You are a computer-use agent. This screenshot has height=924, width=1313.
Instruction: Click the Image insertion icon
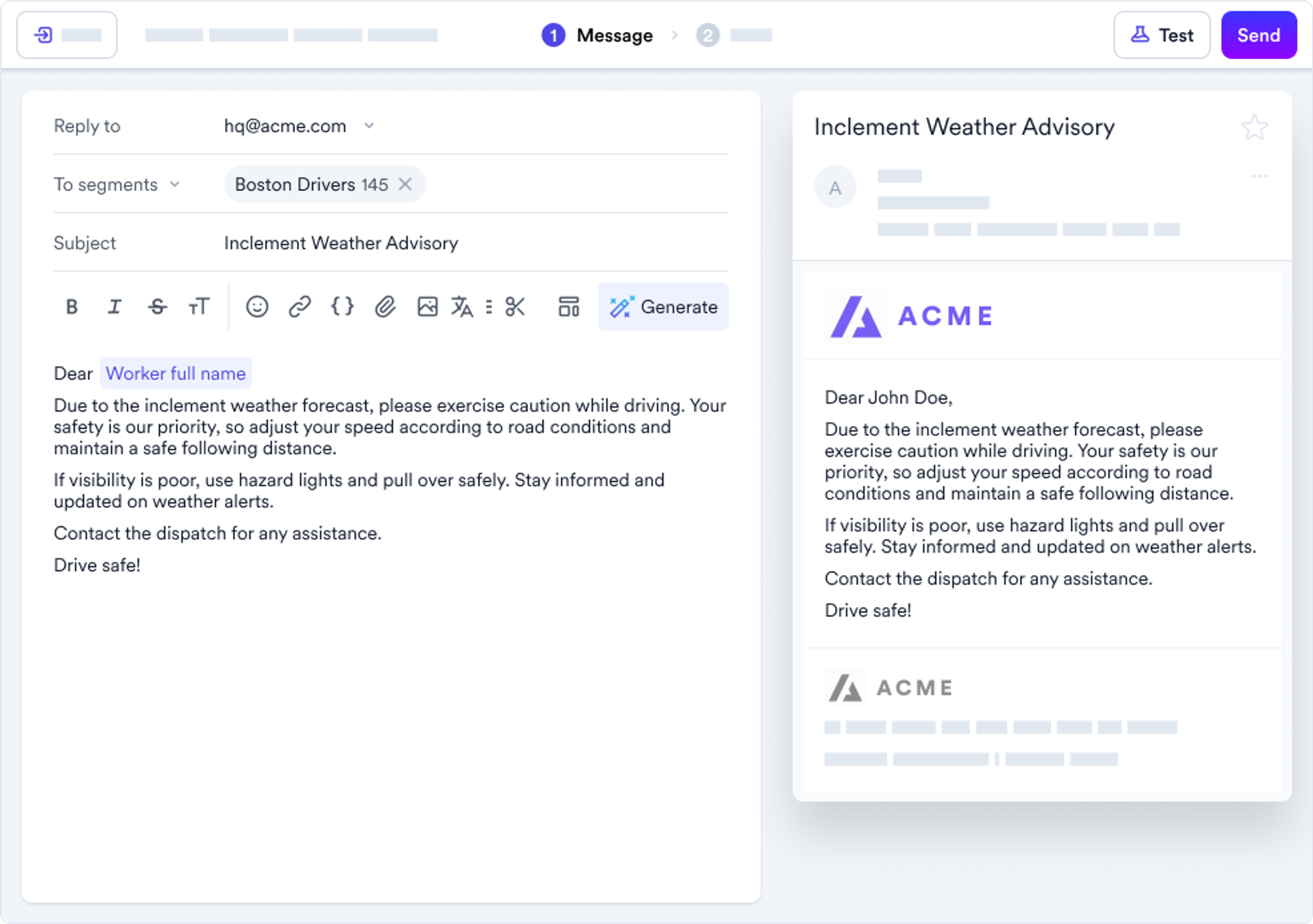427,307
